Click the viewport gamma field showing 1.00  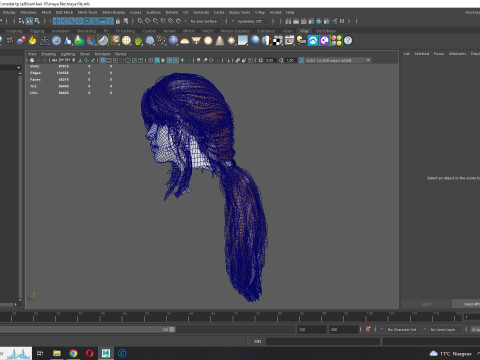290,60
